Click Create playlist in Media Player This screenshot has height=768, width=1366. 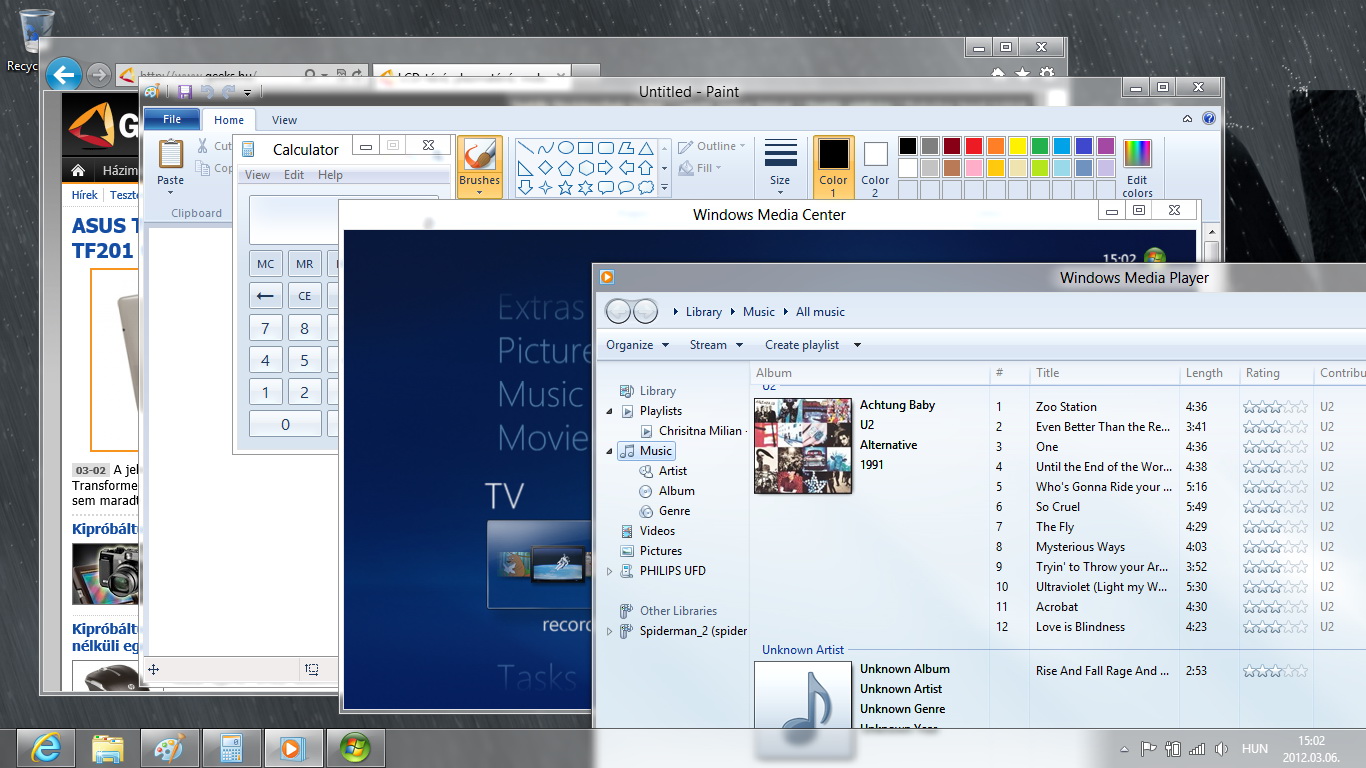(802, 345)
